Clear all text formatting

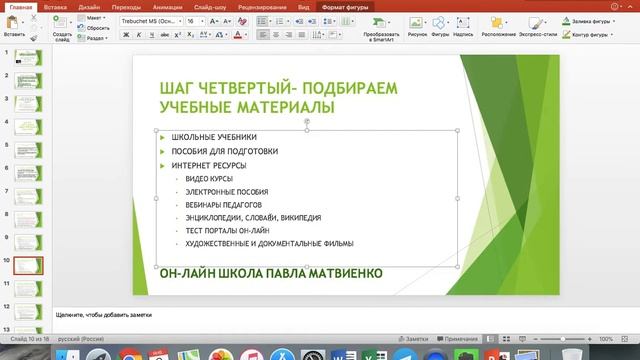point(242,21)
